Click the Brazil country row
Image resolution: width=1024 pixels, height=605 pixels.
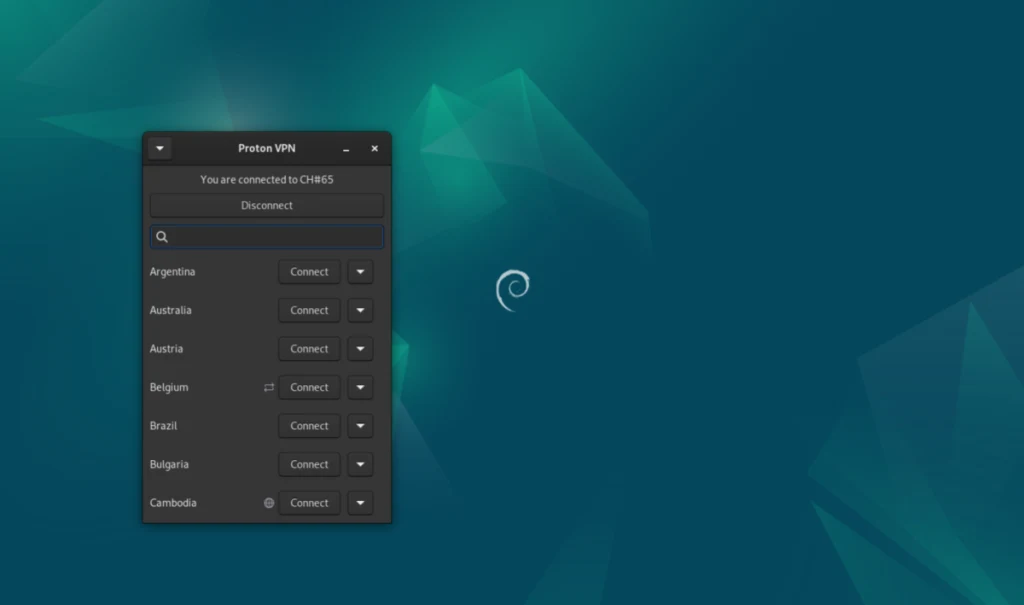pyautogui.click(x=163, y=425)
